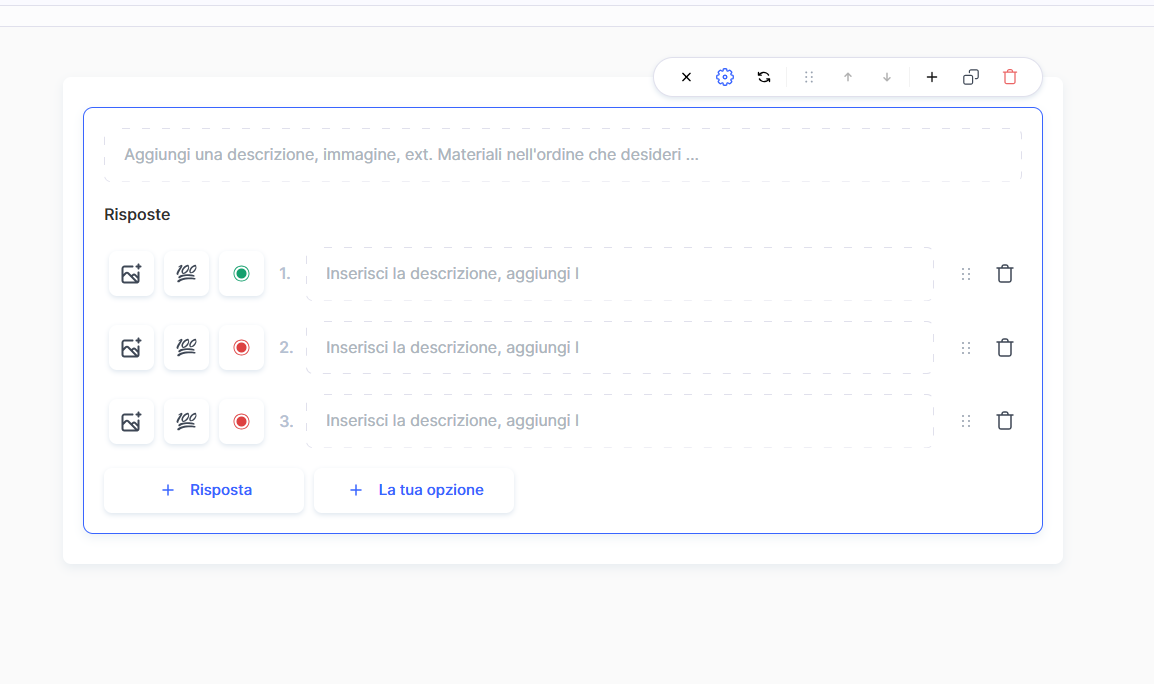The image size is (1154, 684).
Task: Click the La tua opzione button
Action: click(414, 490)
